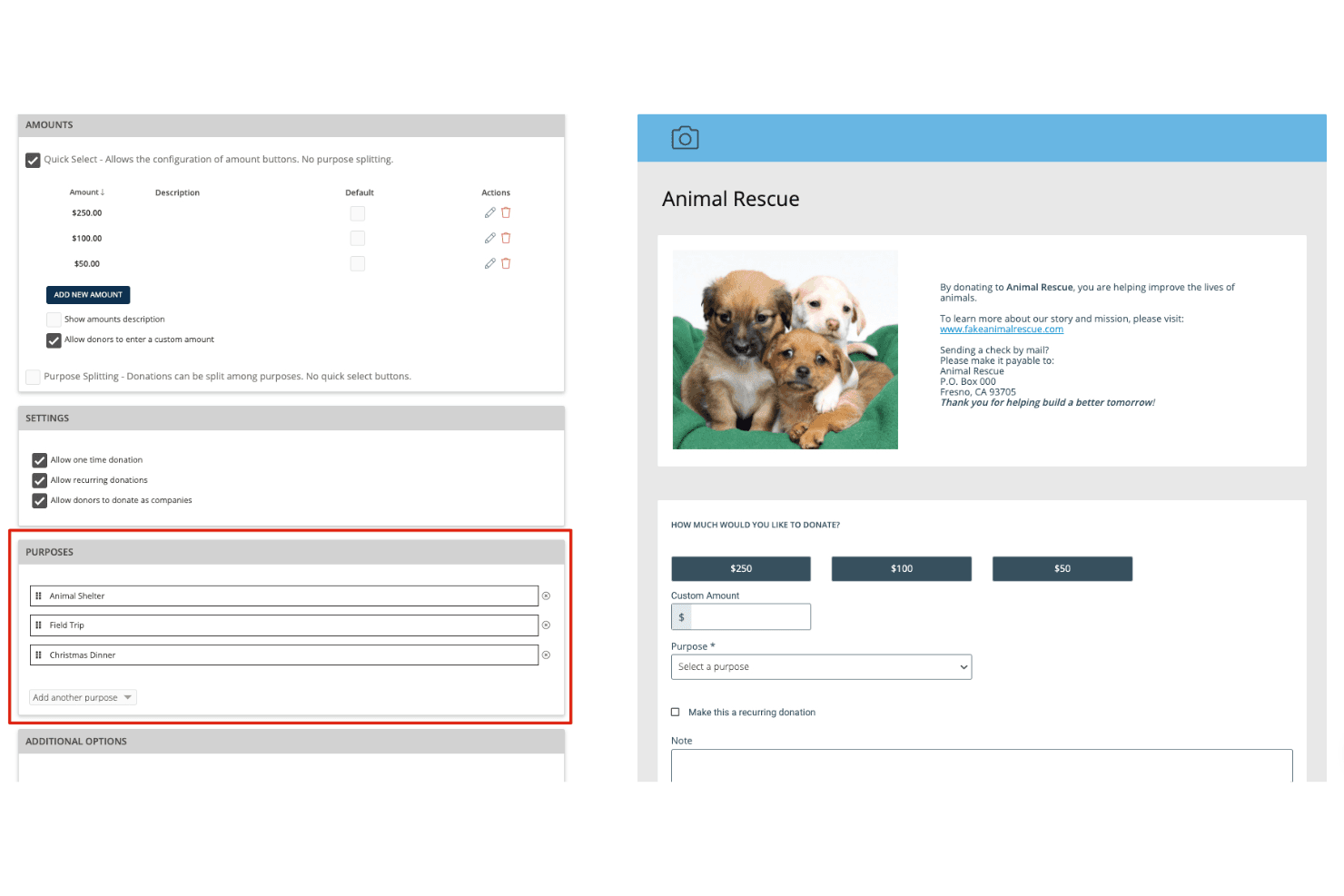1344x896 pixels.
Task: Set $250.00 as the default amount
Action: pos(358,213)
